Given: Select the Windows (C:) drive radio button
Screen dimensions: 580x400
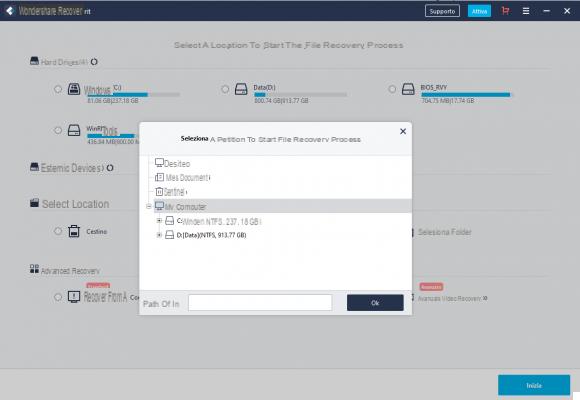Looking at the screenshot, I should [58, 89].
